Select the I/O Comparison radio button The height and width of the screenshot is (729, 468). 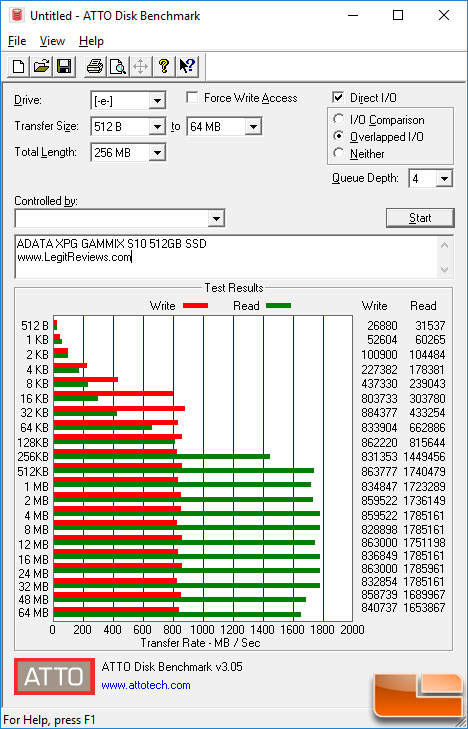[x=338, y=119]
